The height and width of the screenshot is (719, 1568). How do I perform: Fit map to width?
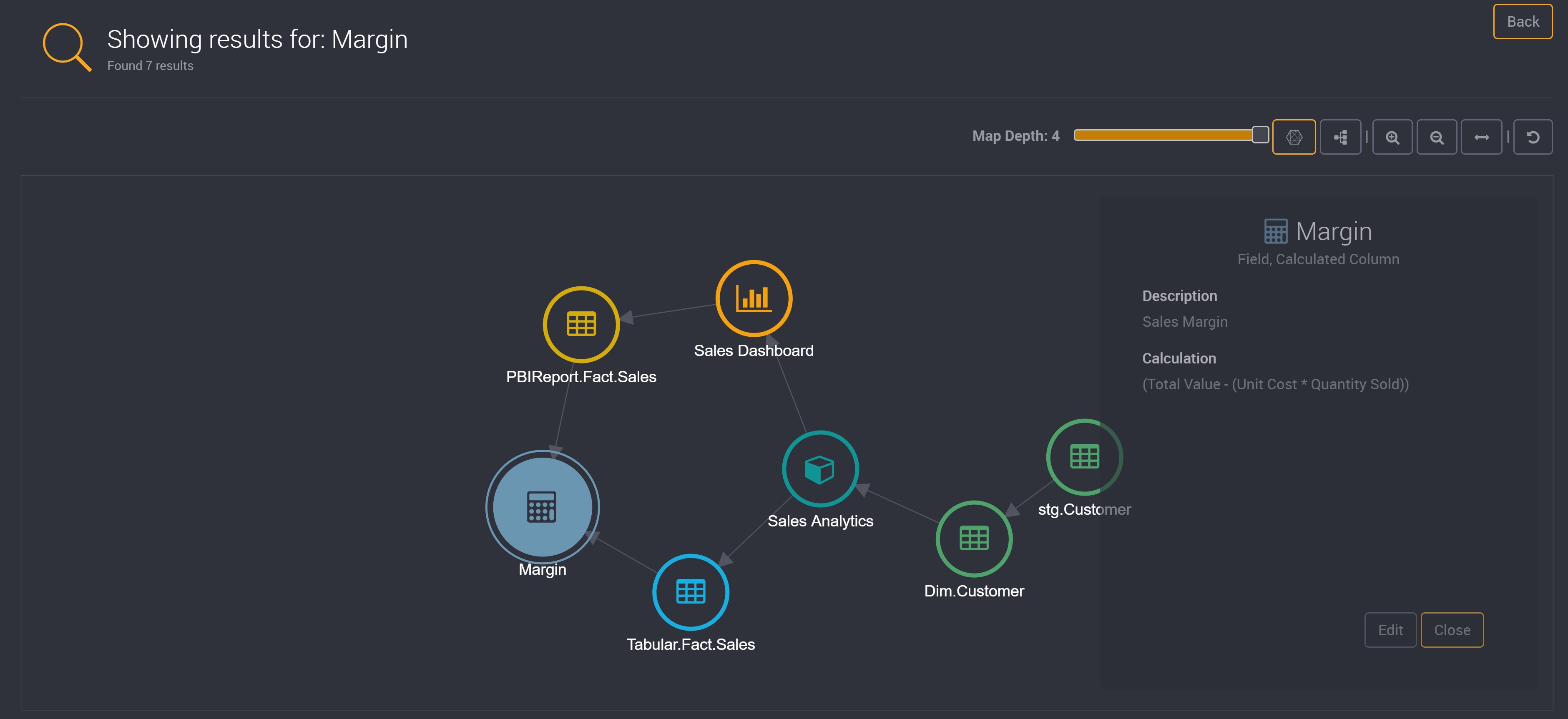[1482, 137]
